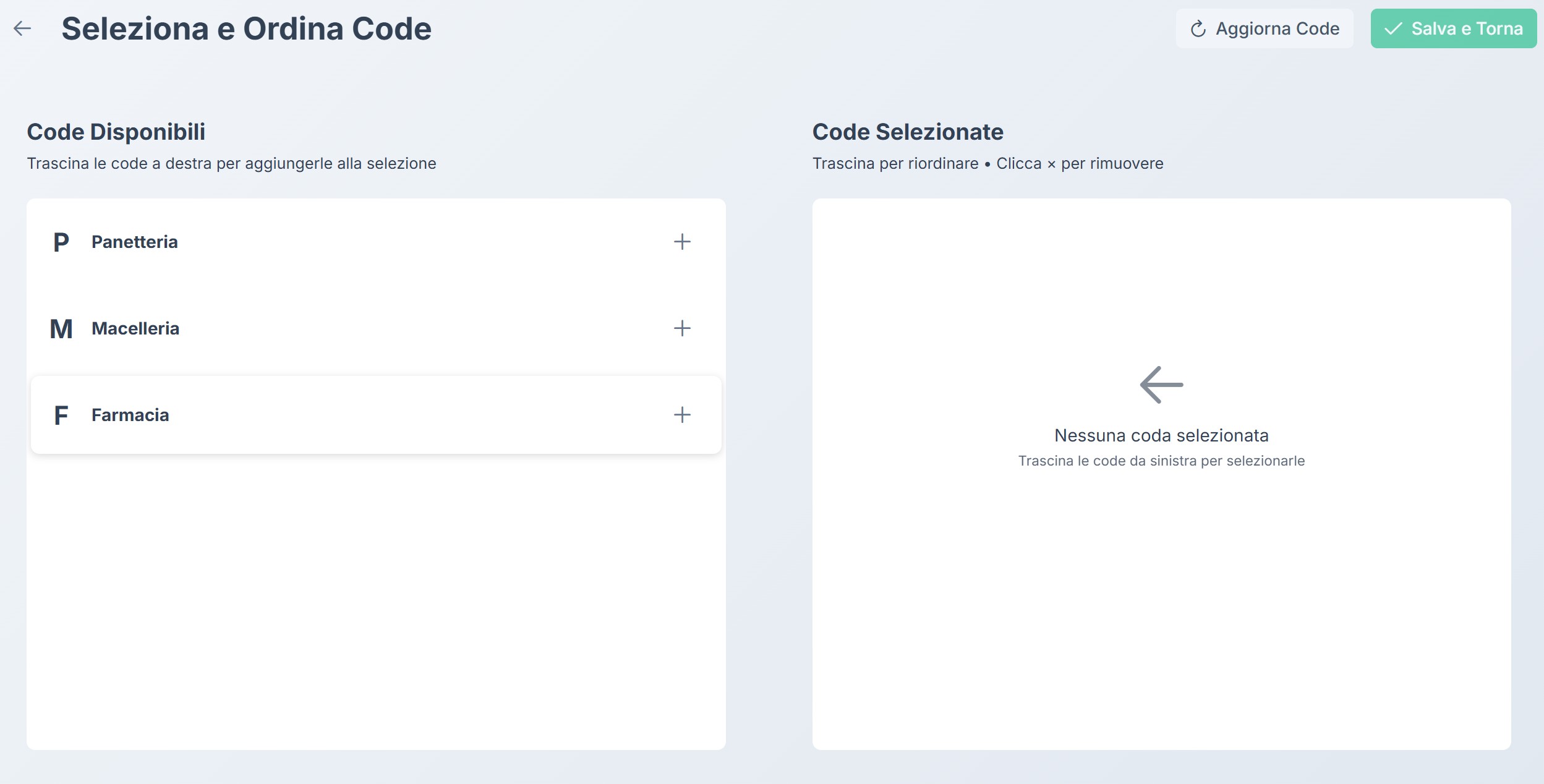Image resolution: width=1544 pixels, height=784 pixels.
Task: Click the Nessuna coda selezionata text
Action: point(1162,435)
